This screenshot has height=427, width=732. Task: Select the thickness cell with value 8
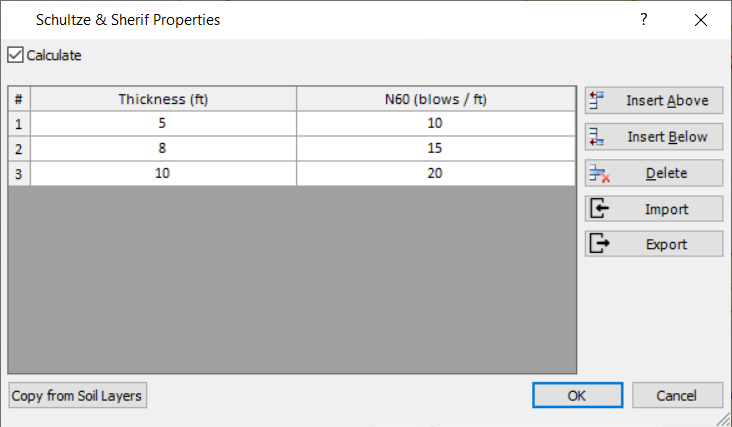(163, 148)
